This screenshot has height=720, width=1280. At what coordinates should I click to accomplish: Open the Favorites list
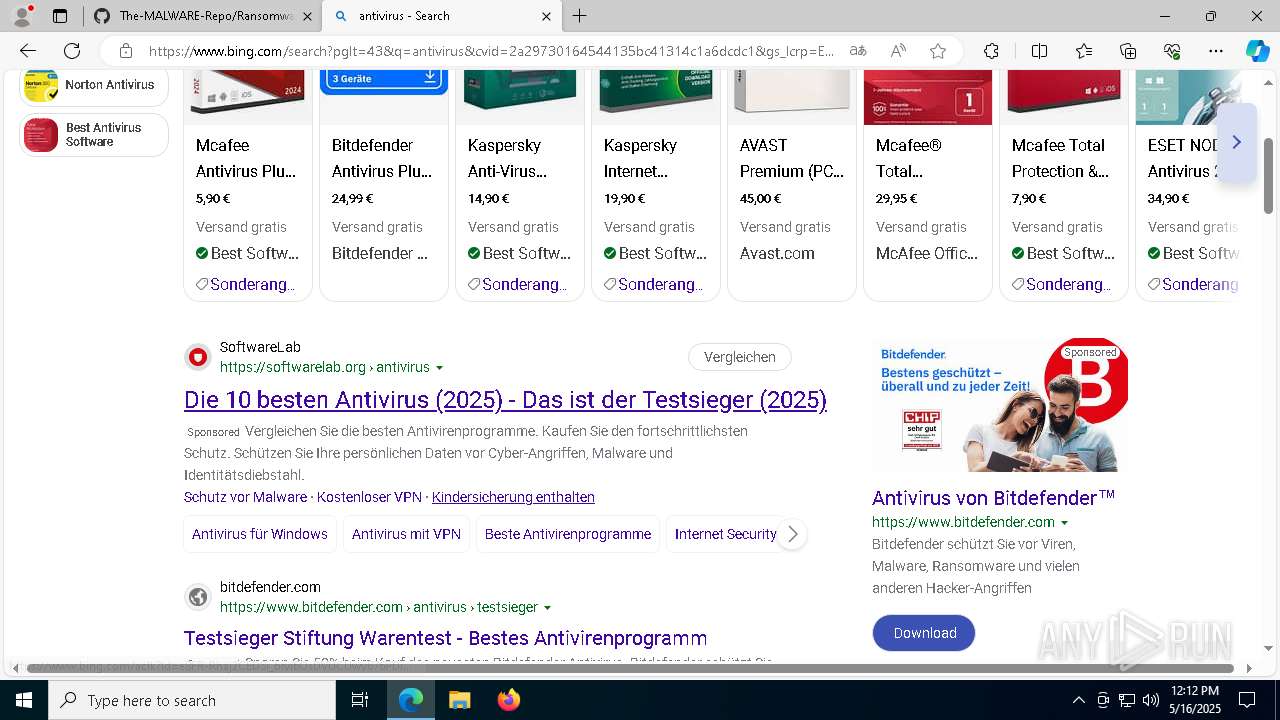pos(1084,51)
